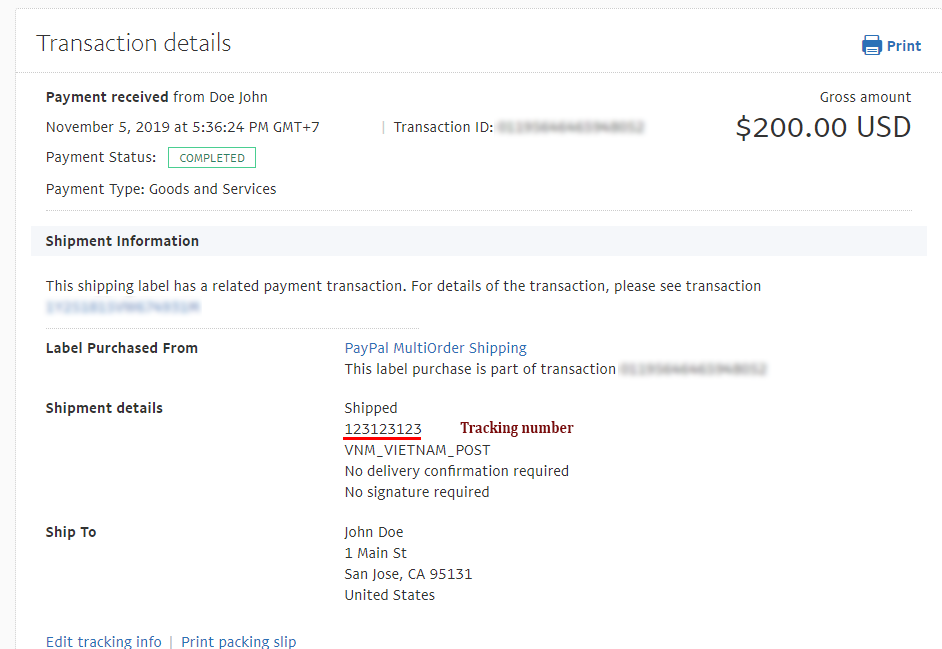Click 'Payment received' label

tap(107, 97)
